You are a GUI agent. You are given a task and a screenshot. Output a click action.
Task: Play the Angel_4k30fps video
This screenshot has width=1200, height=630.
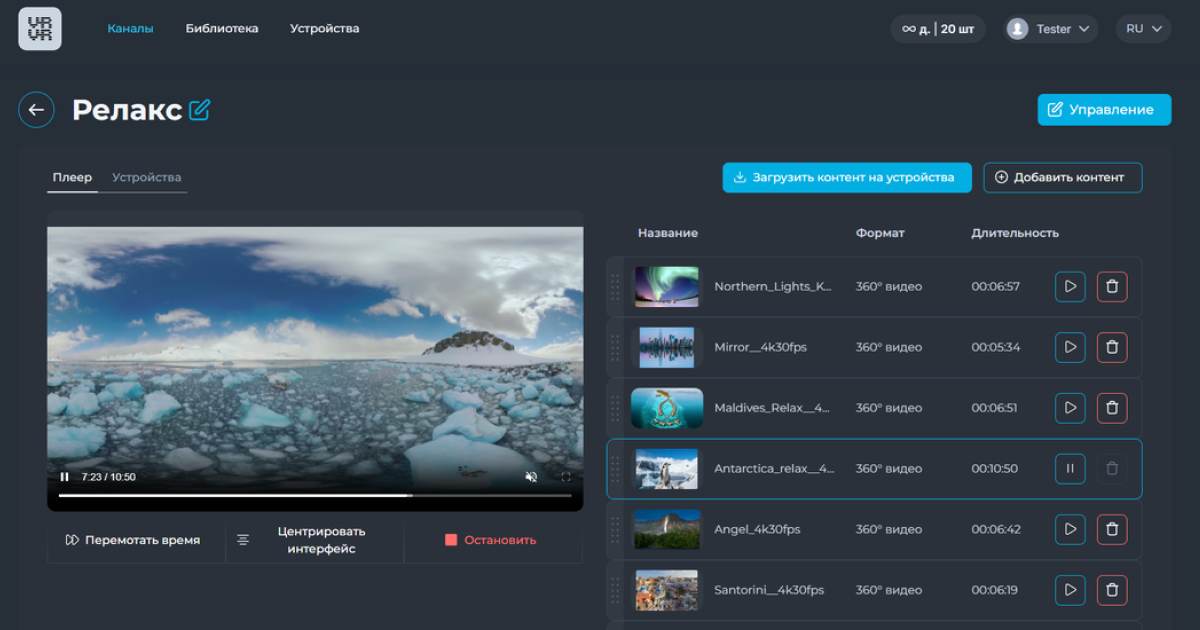(x=1070, y=529)
